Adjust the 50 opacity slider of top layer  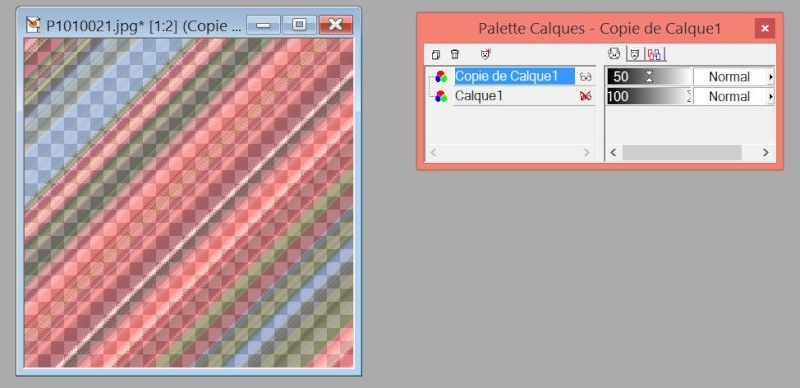649,77
